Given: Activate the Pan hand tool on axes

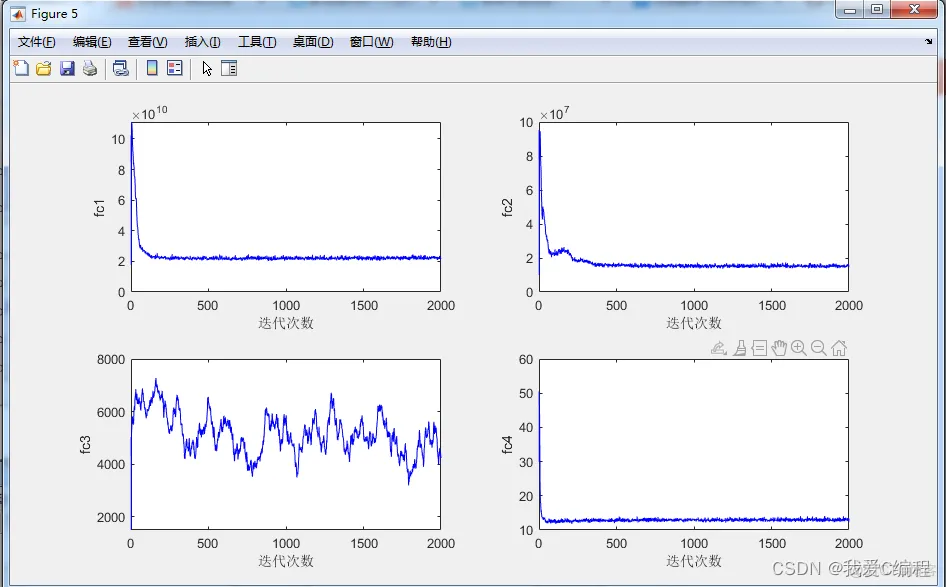Looking at the screenshot, I should pos(779,348).
